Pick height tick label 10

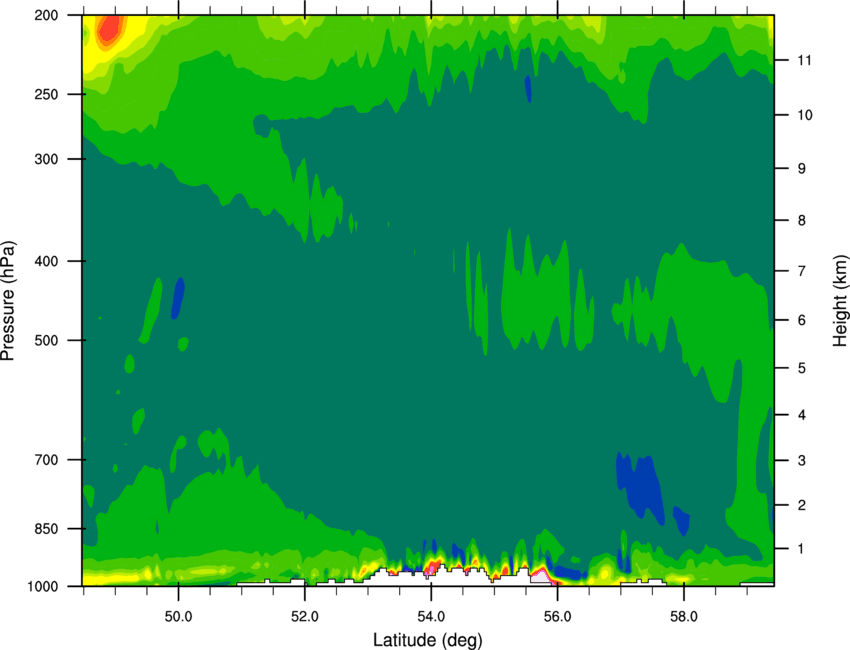(x=804, y=115)
